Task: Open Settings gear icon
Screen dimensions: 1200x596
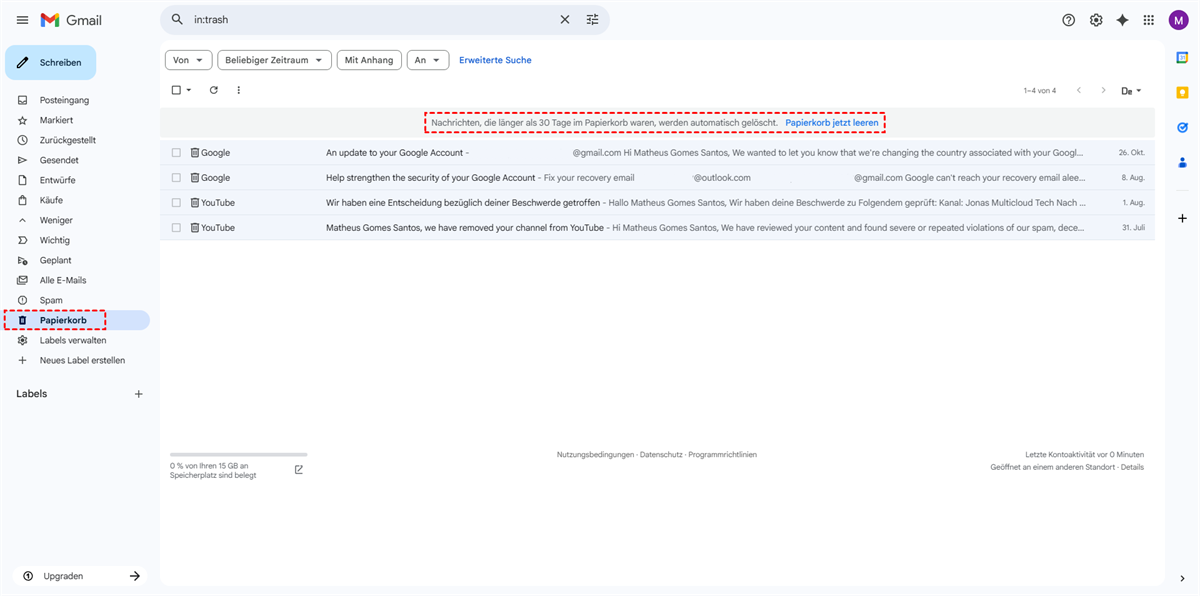Action: pos(1096,20)
